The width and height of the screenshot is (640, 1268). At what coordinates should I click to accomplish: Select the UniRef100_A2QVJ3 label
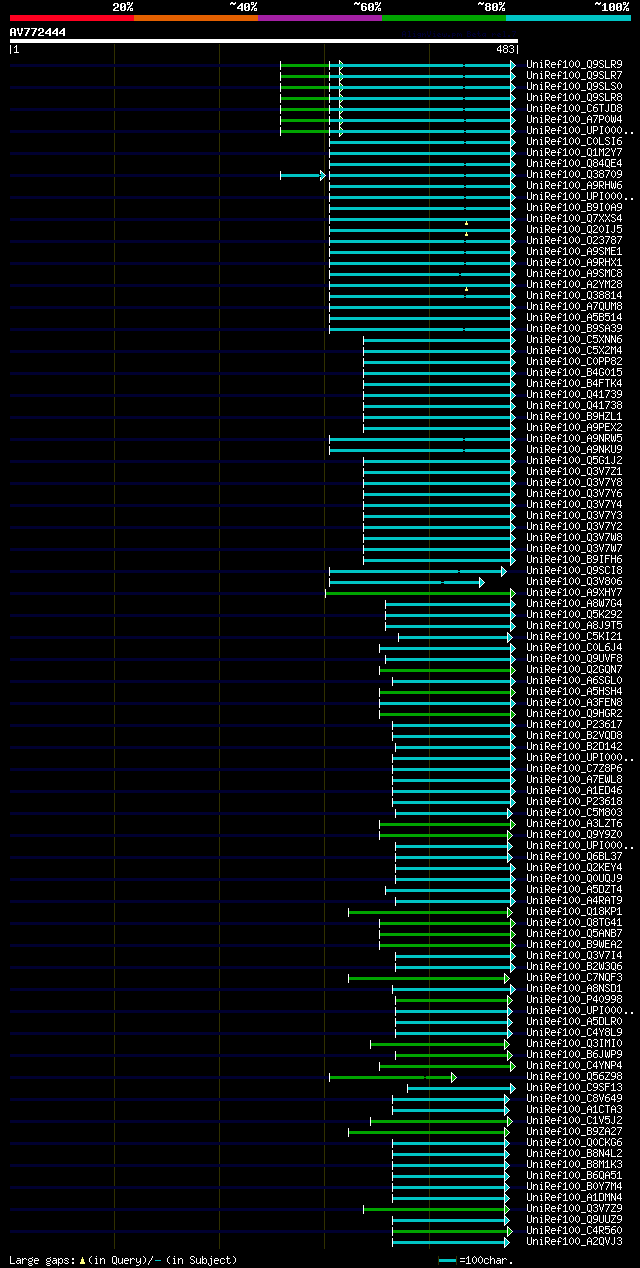(574, 1242)
